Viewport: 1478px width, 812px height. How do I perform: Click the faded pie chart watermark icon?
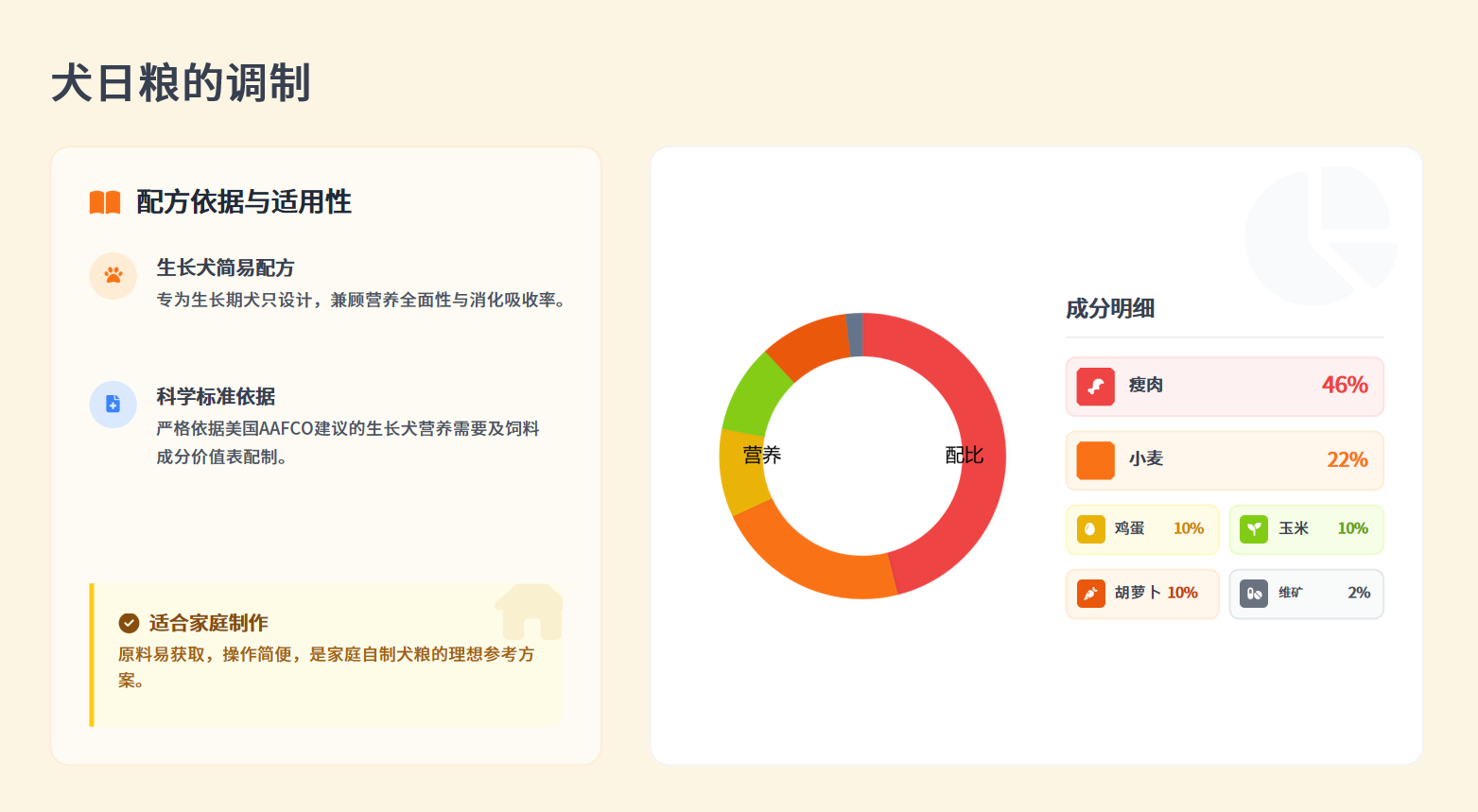(x=1321, y=234)
